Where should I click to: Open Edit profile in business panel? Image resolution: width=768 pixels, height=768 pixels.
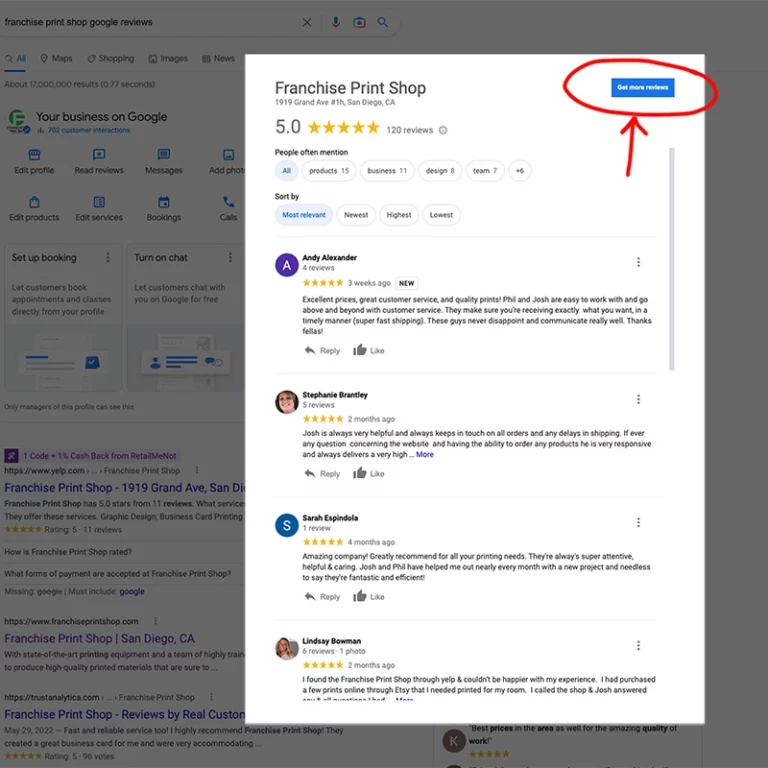34,162
